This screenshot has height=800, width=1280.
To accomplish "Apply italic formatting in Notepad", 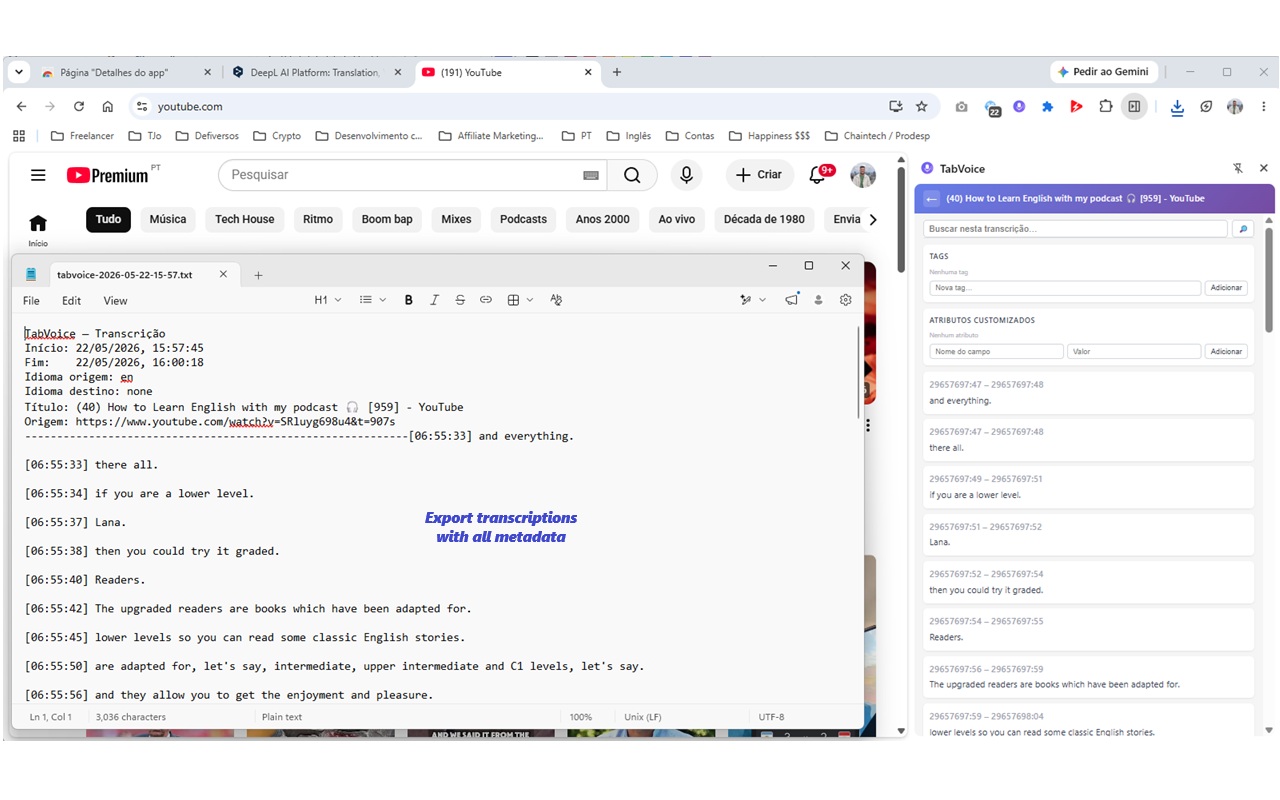I will coord(434,300).
